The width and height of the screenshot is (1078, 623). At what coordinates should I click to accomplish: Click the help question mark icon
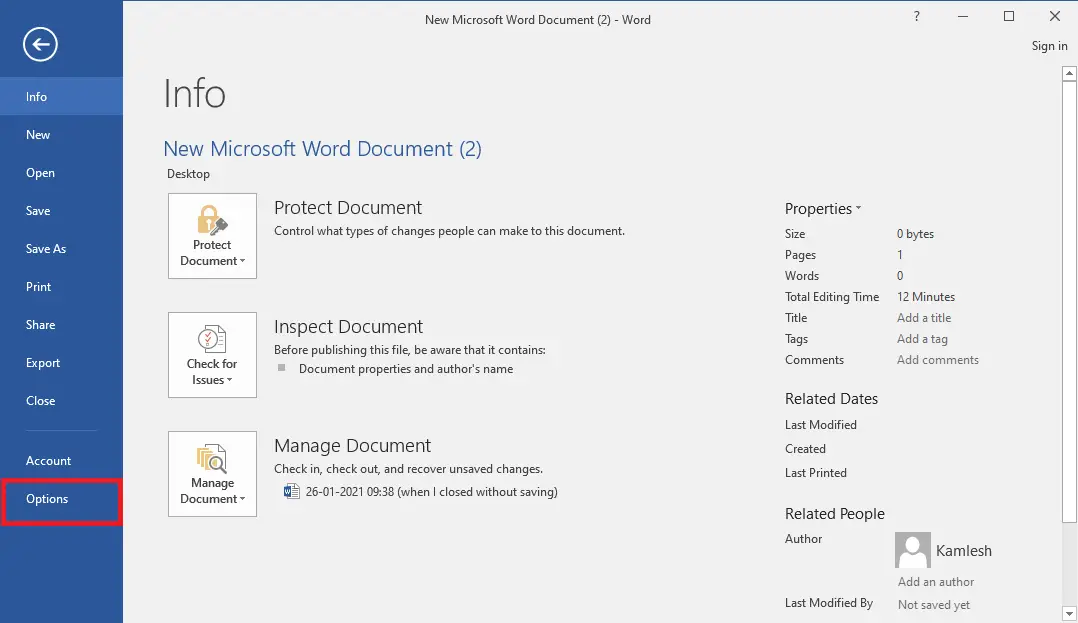916,17
